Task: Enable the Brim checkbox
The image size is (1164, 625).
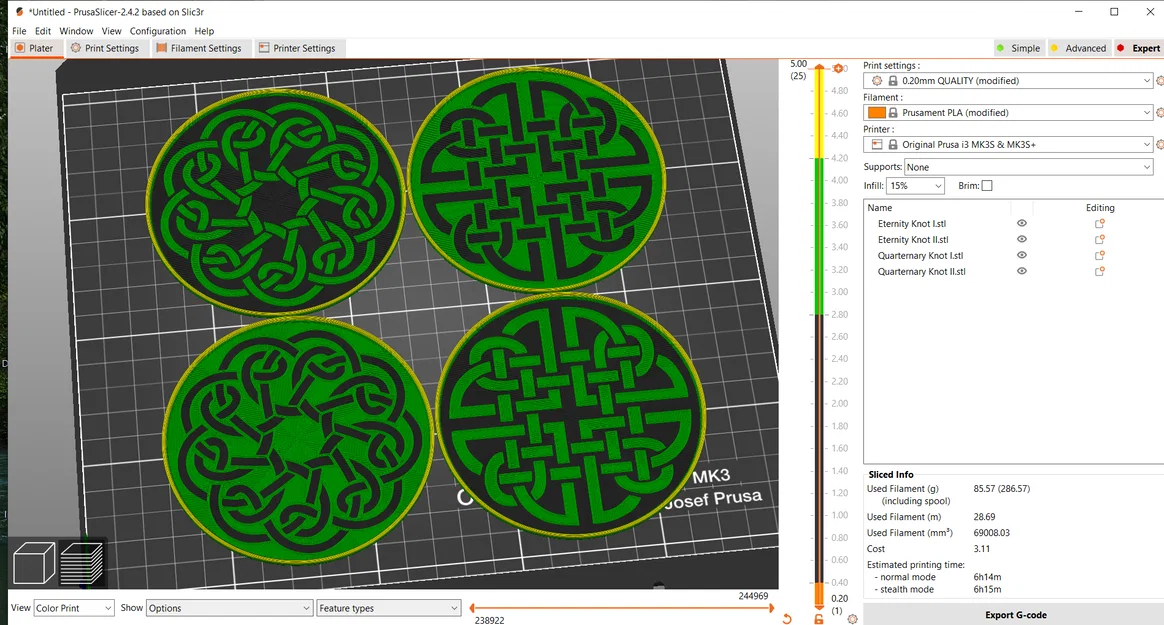Action: pos(987,186)
